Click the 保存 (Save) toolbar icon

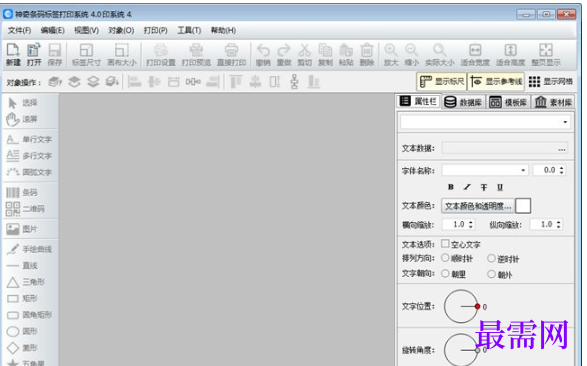click(x=55, y=55)
